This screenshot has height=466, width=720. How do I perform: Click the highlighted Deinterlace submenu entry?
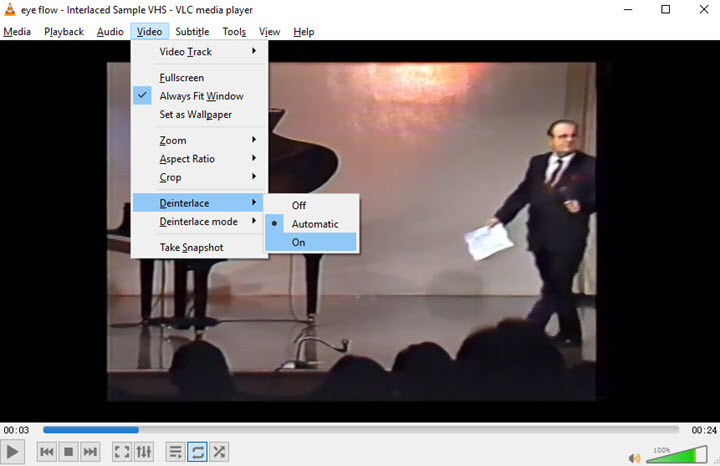point(198,202)
